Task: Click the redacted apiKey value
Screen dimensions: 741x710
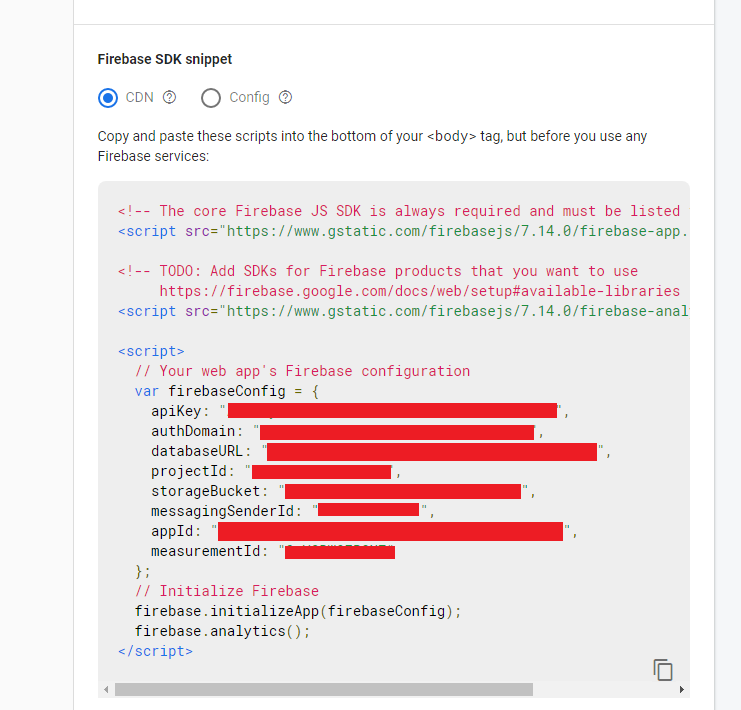Action: click(x=392, y=410)
